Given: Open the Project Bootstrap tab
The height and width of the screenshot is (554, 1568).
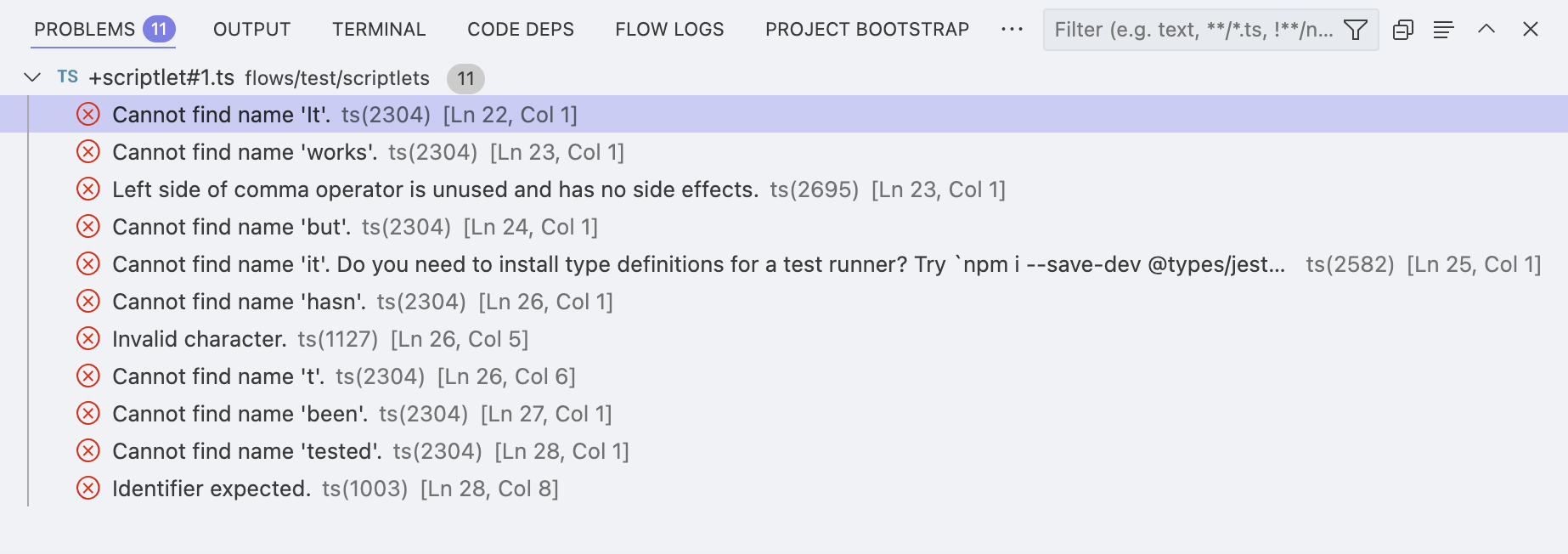Looking at the screenshot, I should point(866,30).
